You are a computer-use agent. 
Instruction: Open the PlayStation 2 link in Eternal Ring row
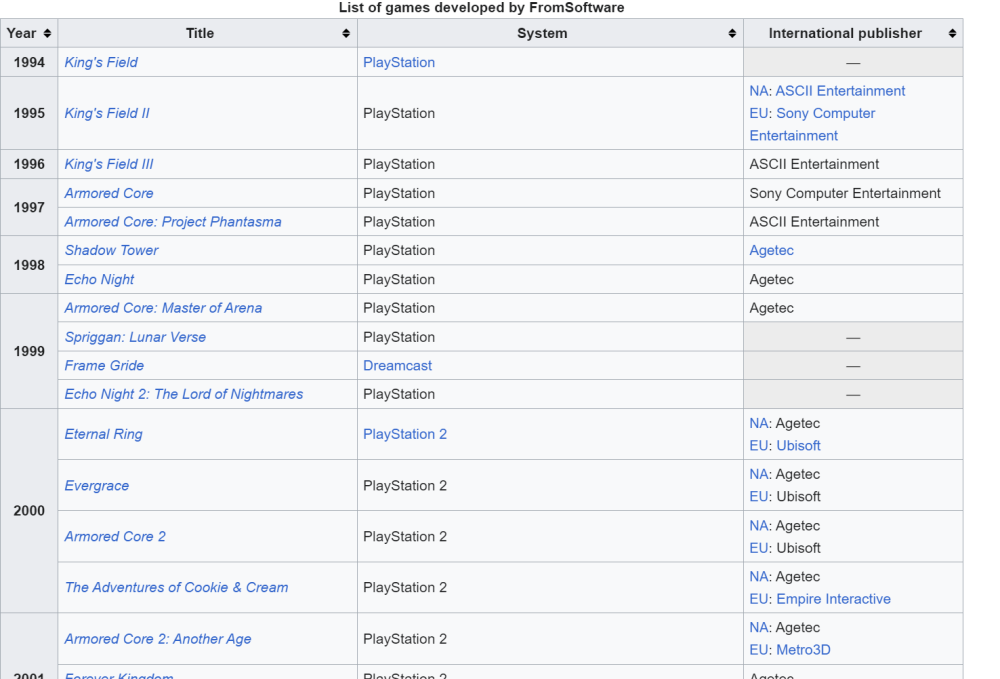point(404,434)
